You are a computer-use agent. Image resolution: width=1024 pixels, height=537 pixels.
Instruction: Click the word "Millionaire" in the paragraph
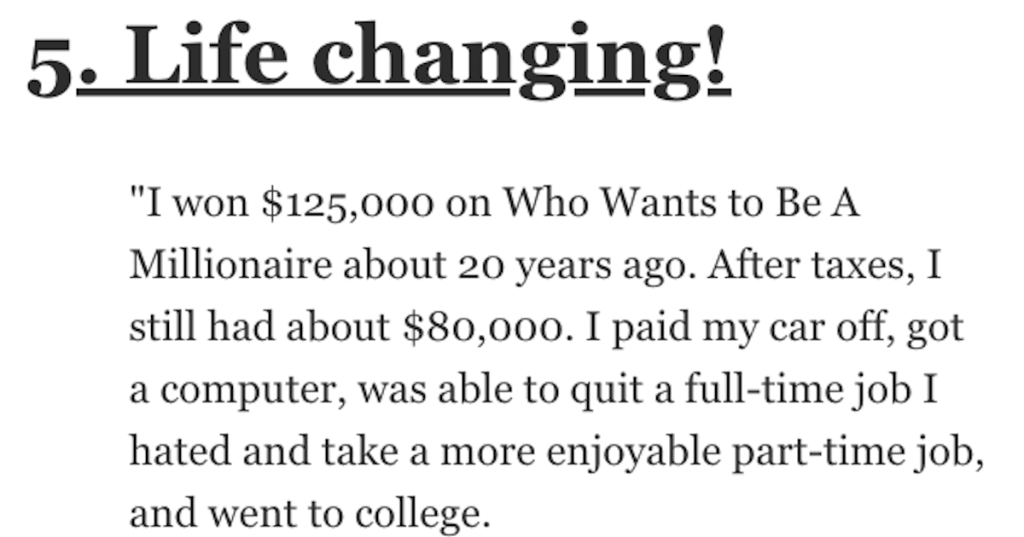pos(231,265)
